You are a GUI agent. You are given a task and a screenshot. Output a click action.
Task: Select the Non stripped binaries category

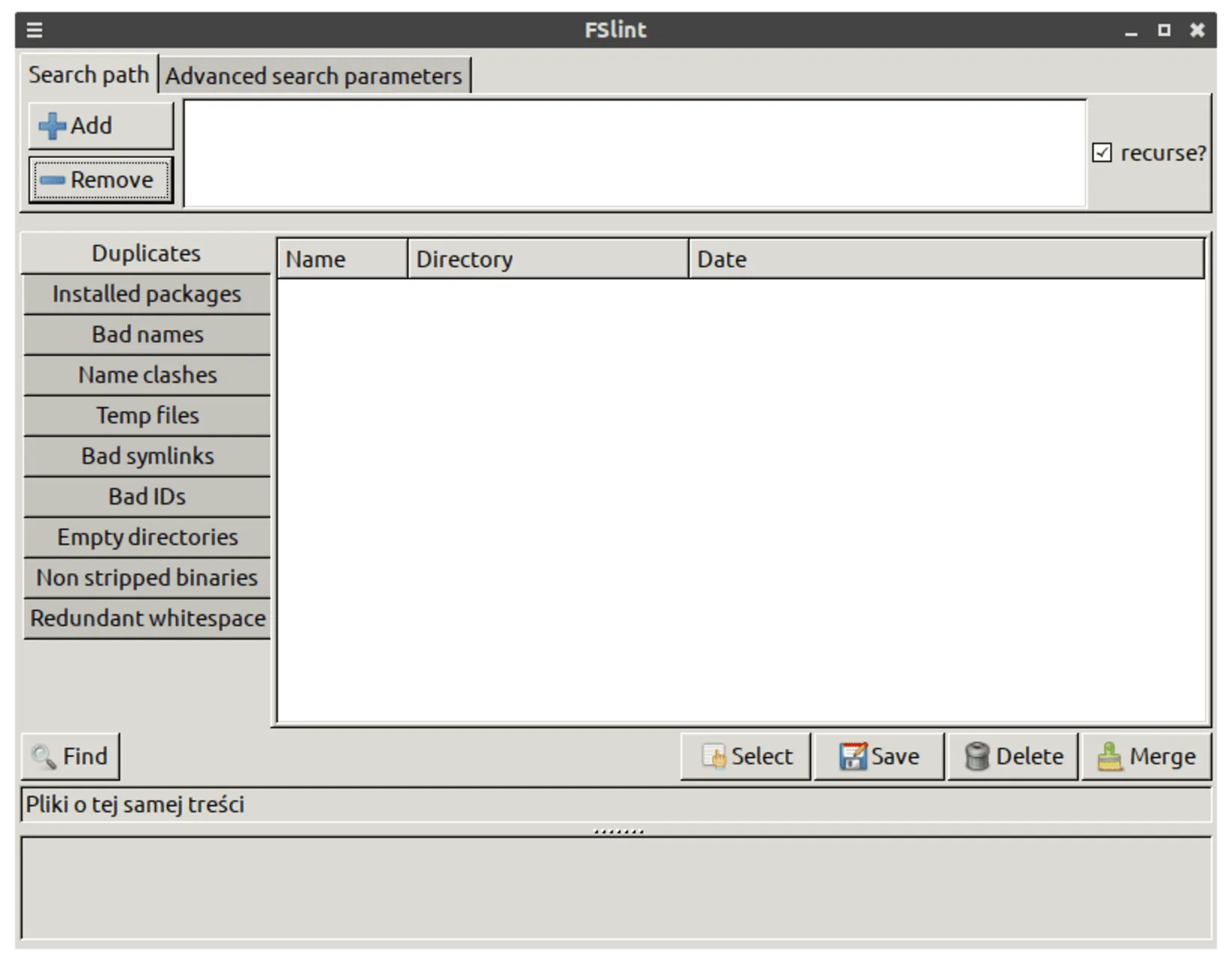147,578
